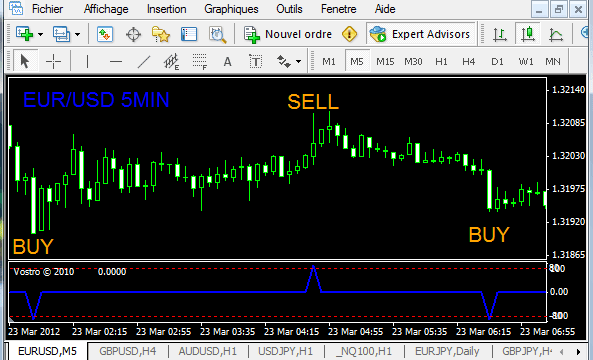The height and width of the screenshot is (360, 593).
Task: Click the Nouvel ordre button
Action: tap(288, 34)
